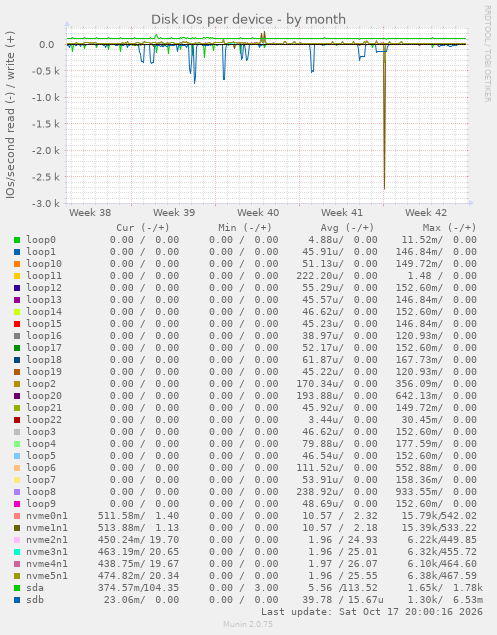Click the Cur (-/+) column header
This screenshot has height=635, width=497.
(x=143, y=228)
